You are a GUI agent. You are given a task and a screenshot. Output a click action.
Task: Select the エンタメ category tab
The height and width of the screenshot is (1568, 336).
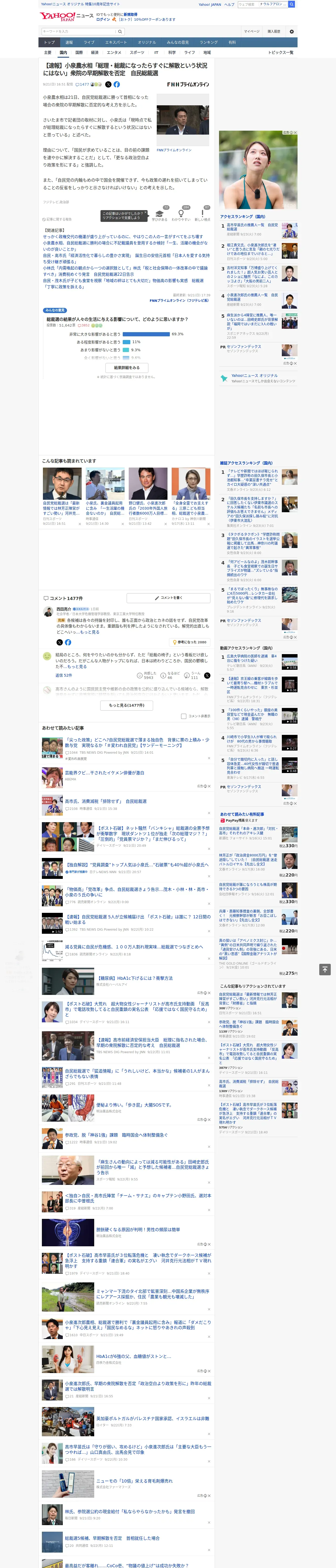114,53
